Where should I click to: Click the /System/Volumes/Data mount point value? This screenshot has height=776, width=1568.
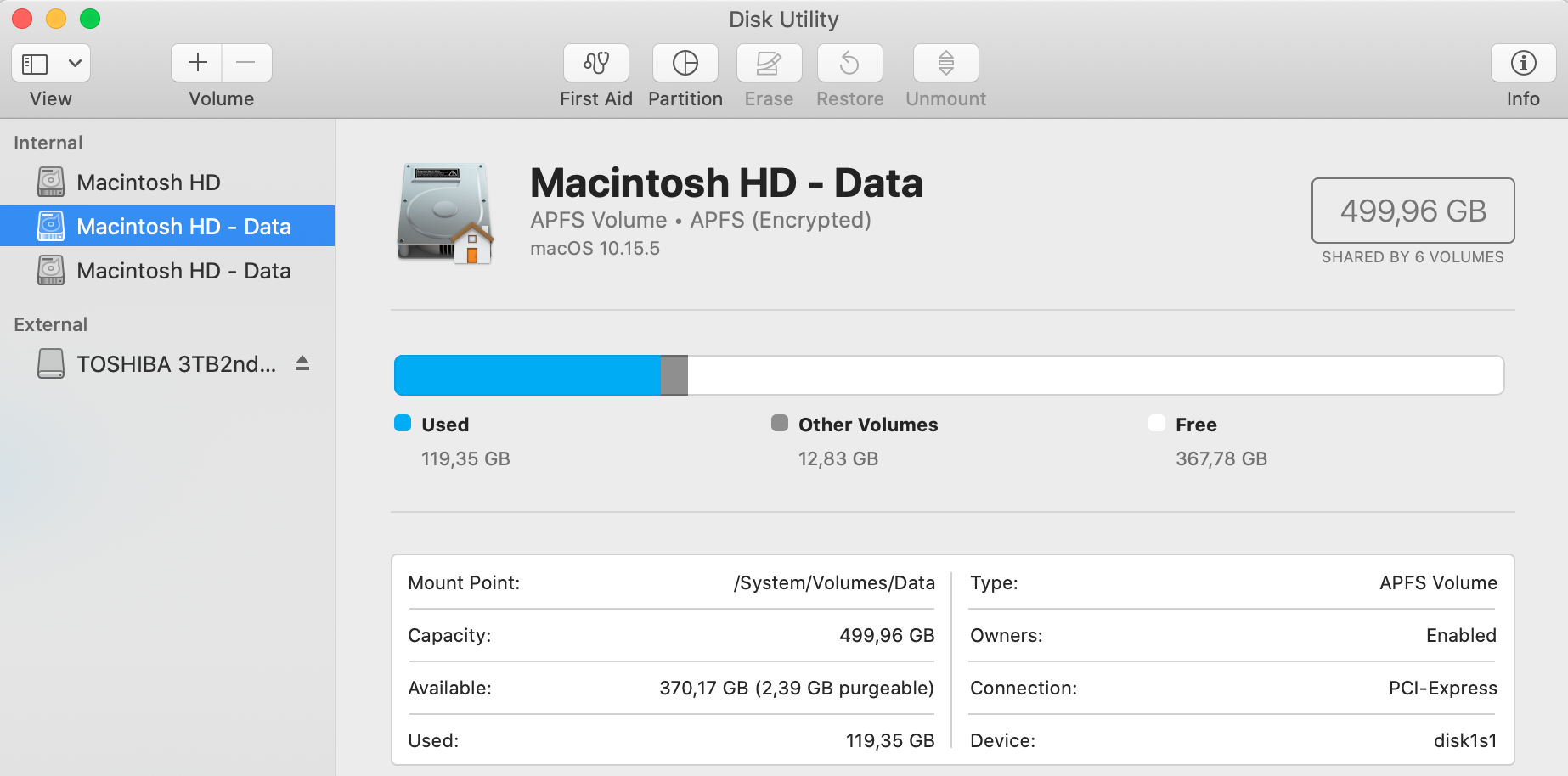834,583
